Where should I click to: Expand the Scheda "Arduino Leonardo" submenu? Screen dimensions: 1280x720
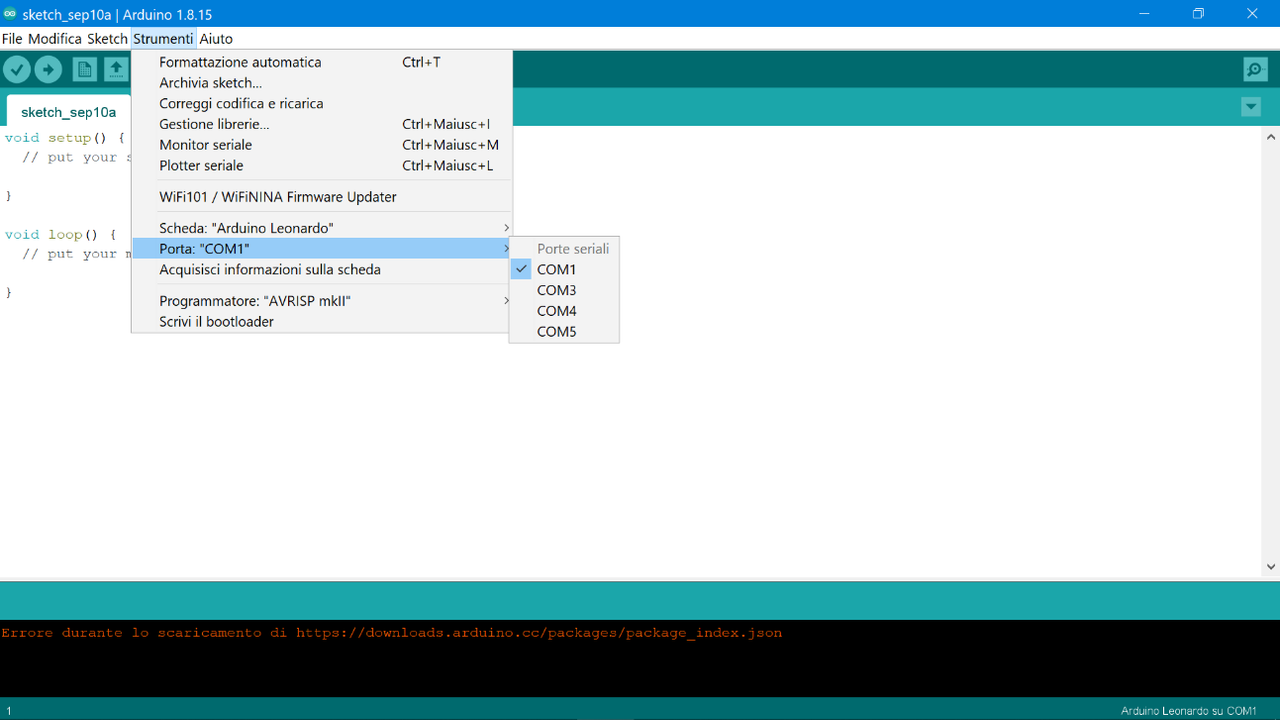[321, 228]
